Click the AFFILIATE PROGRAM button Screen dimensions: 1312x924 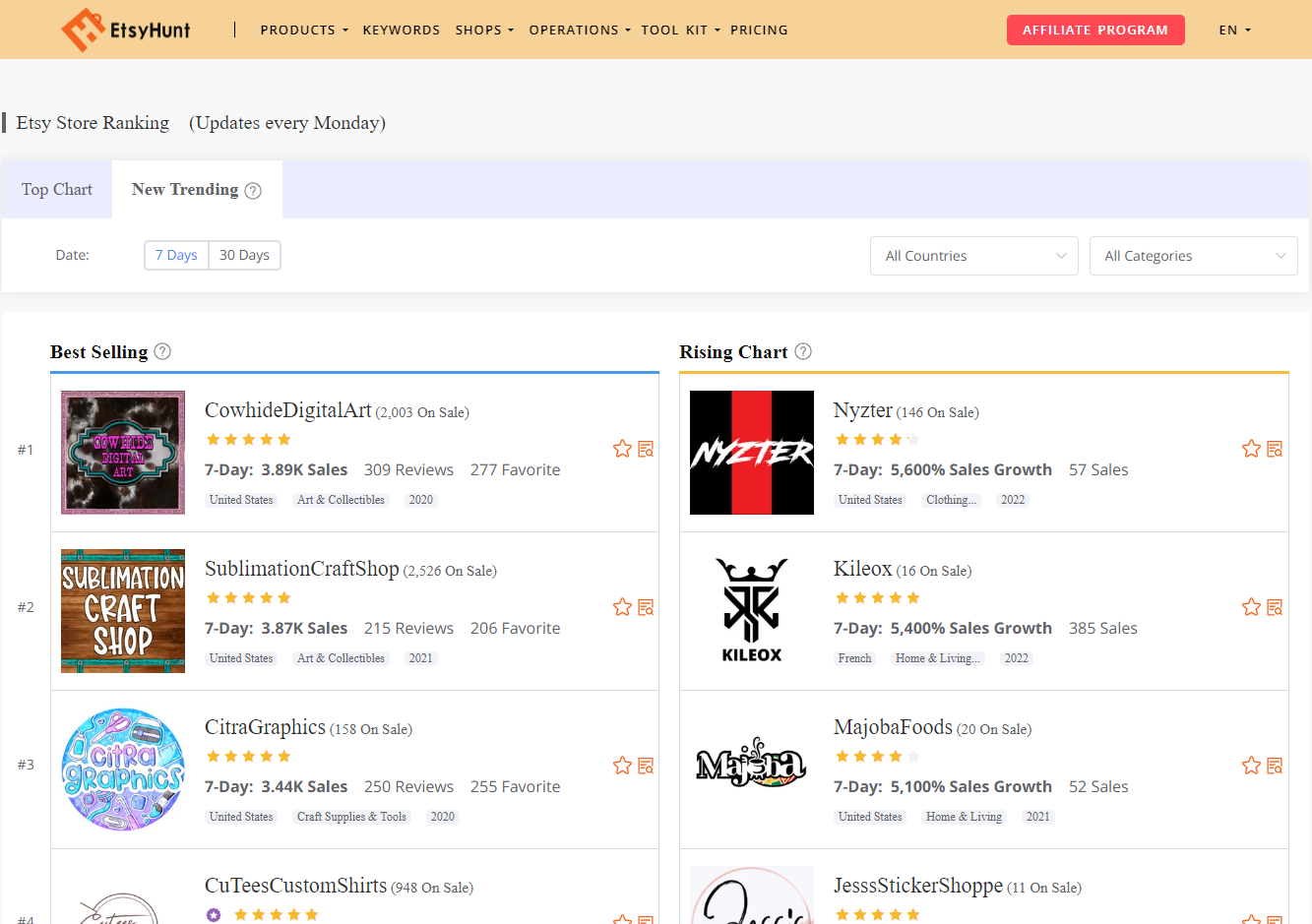tap(1095, 30)
